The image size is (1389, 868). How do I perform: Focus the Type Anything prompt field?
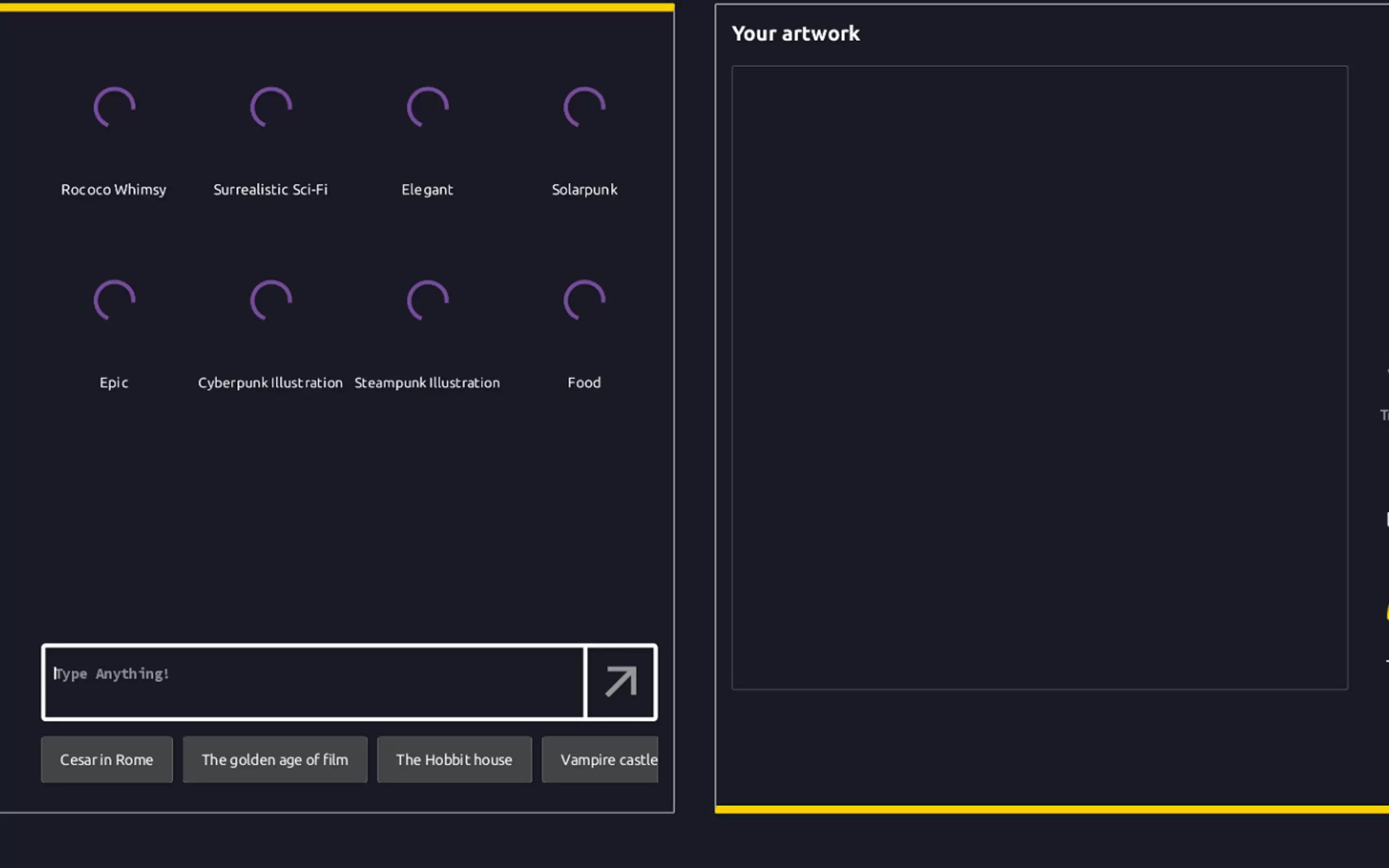tap(313, 682)
